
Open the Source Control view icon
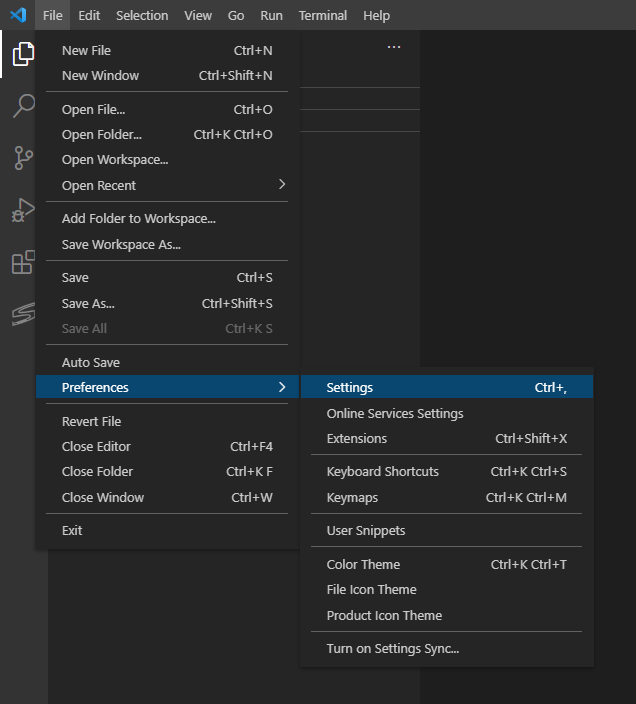click(x=22, y=158)
